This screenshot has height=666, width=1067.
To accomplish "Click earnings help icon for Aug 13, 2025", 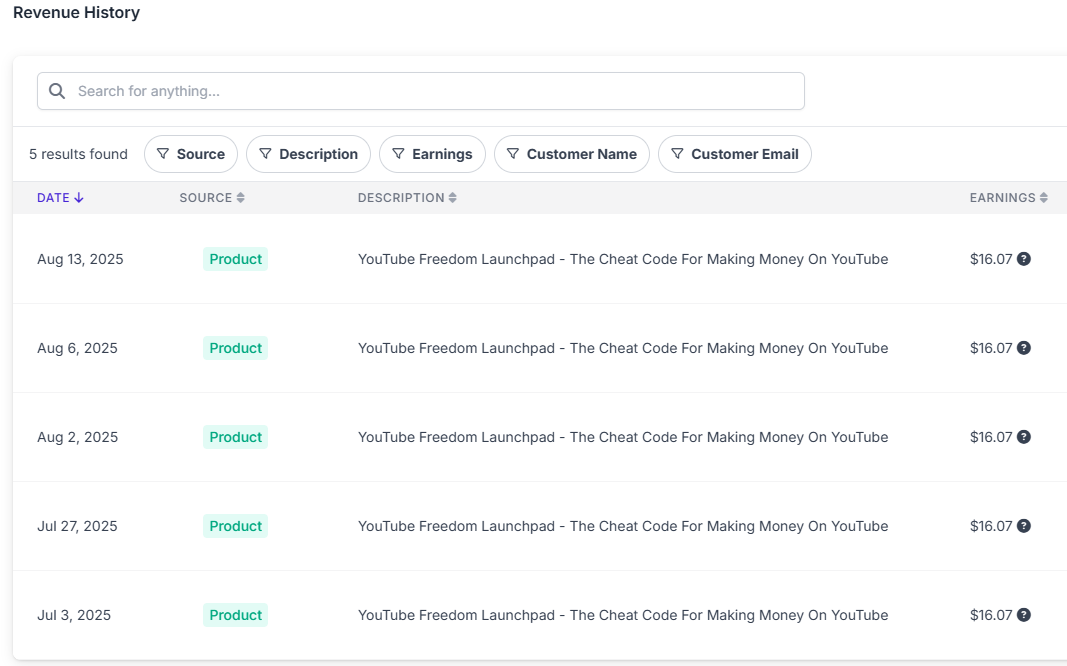I will [1023, 259].
